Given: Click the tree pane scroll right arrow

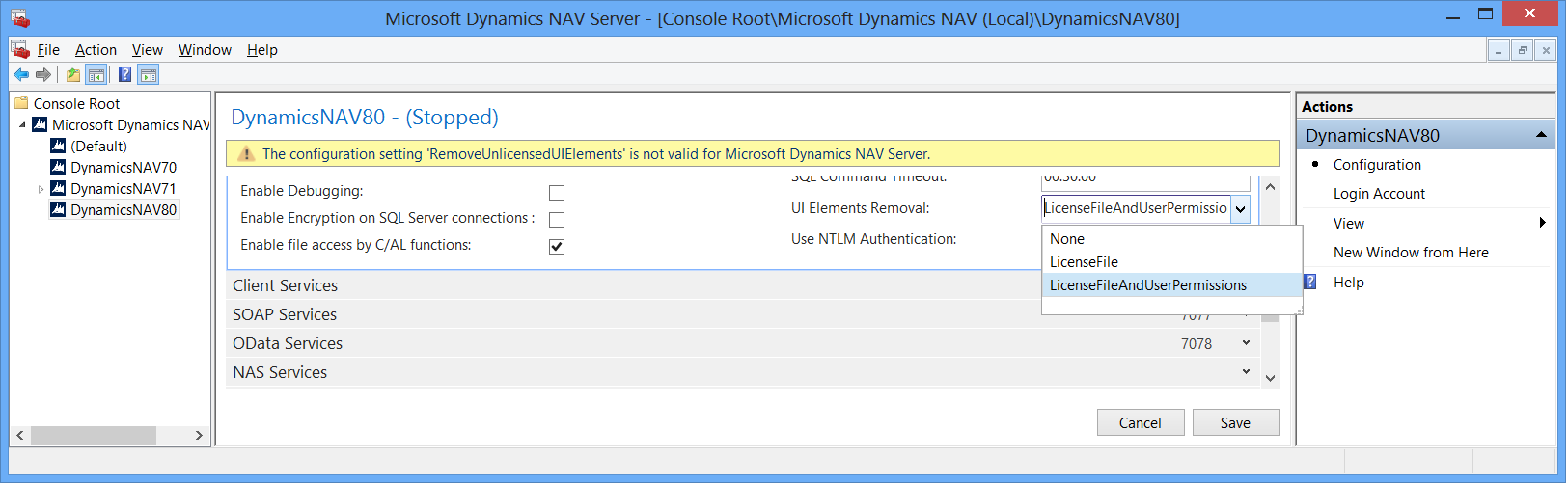Looking at the screenshot, I should tap(199, 436).
